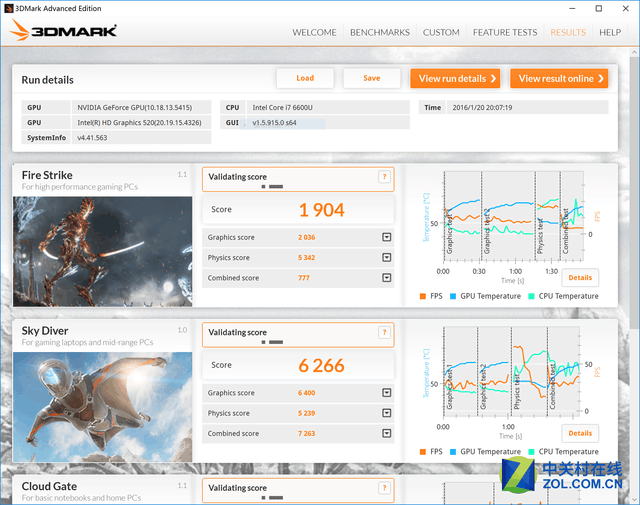Expand Sky Diver Combined score details
The width and height of the screenshot is (640, 505).
[x=387, y=433]
